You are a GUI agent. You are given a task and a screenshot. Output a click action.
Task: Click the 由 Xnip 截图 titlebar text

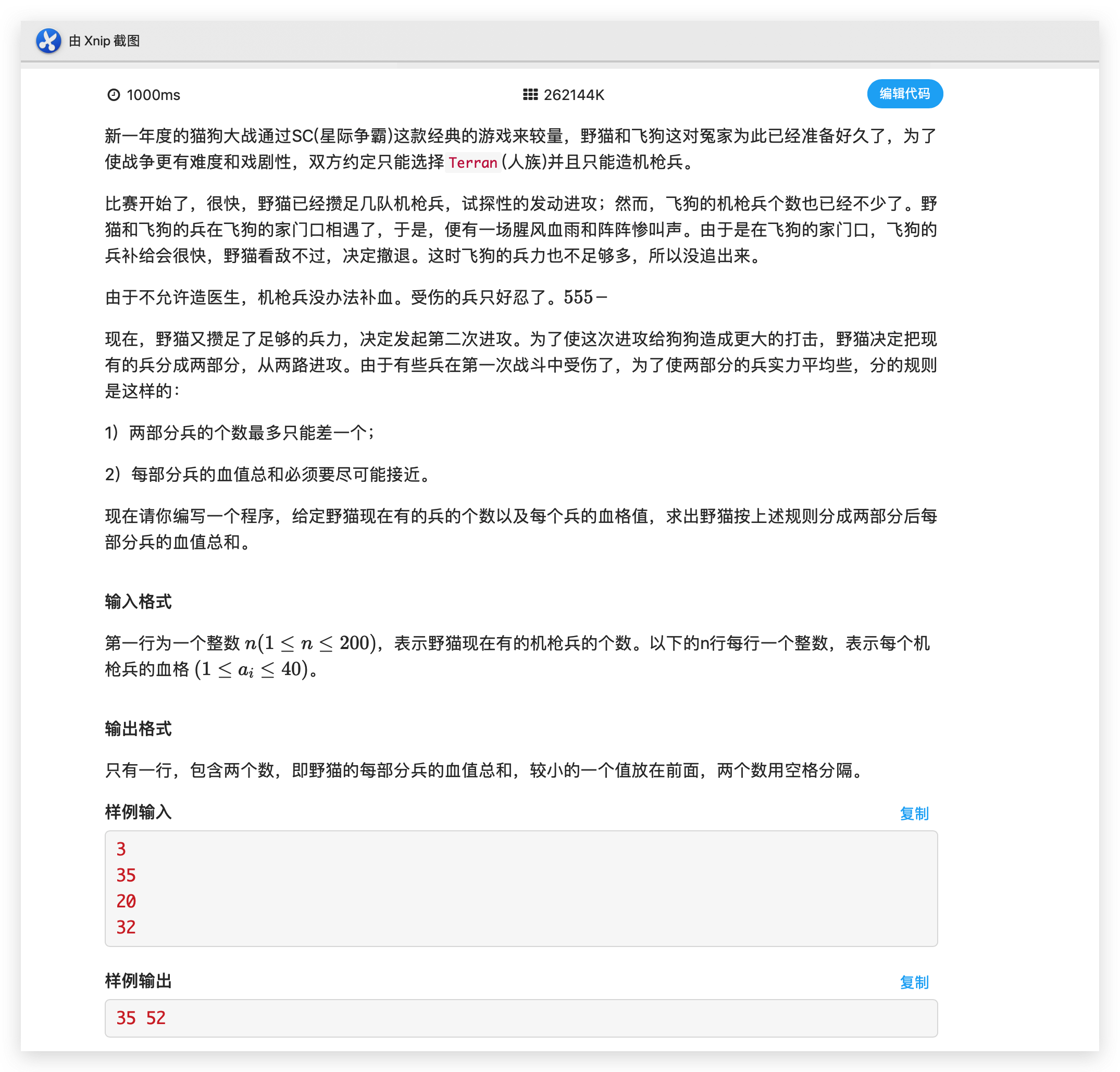[x=104, y=41]
